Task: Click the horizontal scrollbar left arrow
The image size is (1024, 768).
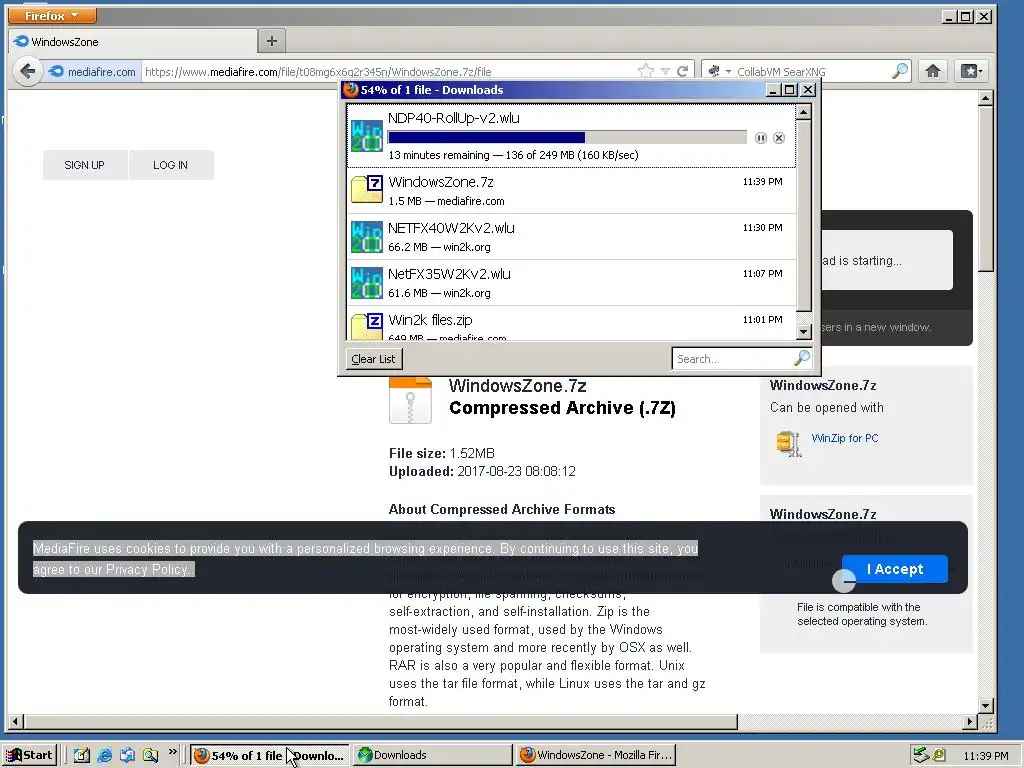Action: (x=16, y=722)
